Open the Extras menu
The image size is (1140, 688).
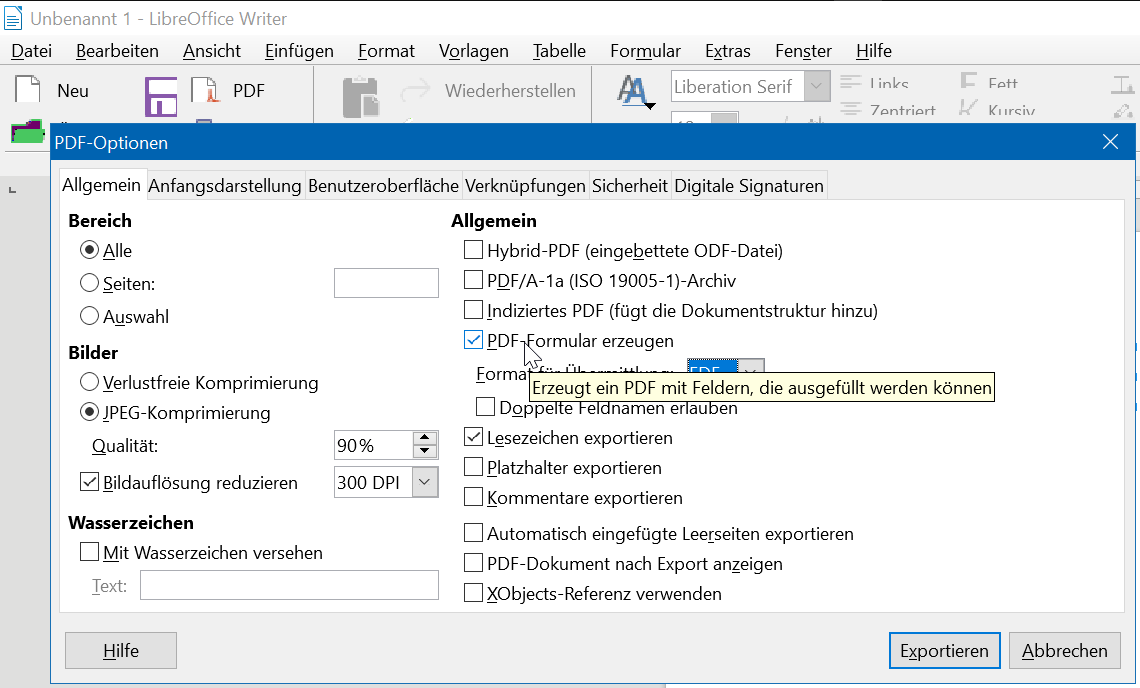(727, 51)
